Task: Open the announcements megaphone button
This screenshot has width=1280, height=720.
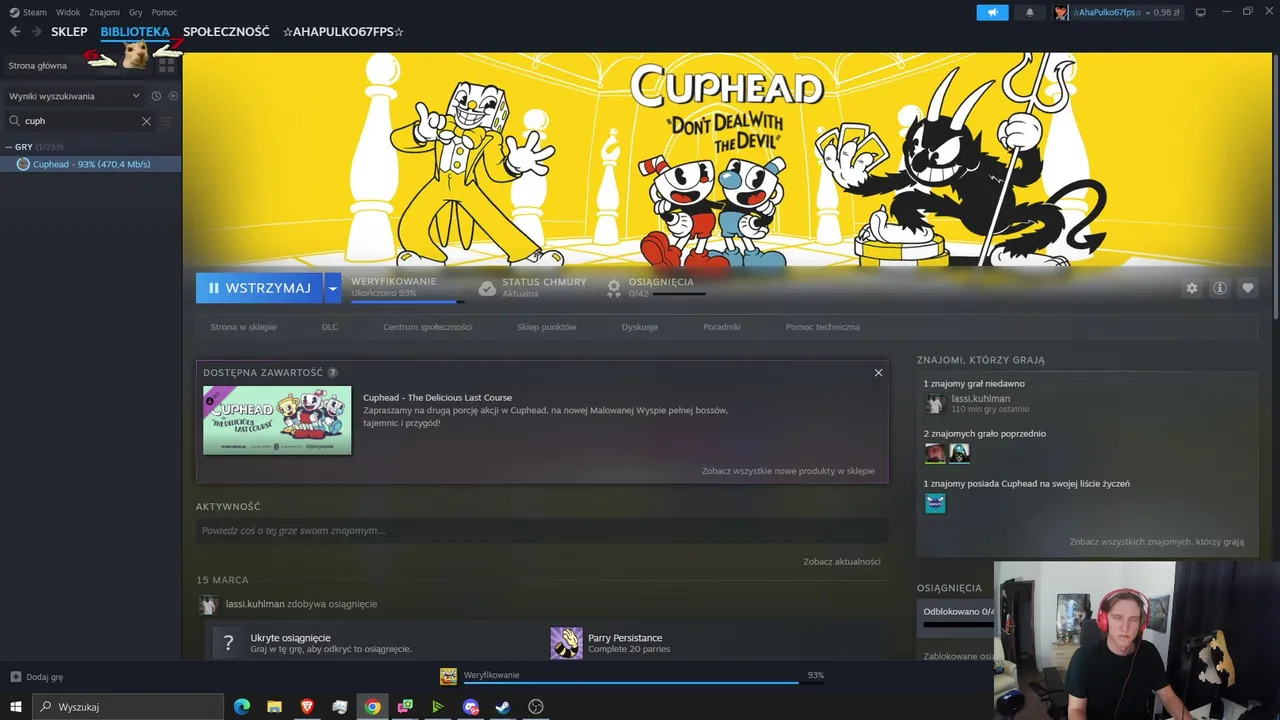Action: coord(993,12)
